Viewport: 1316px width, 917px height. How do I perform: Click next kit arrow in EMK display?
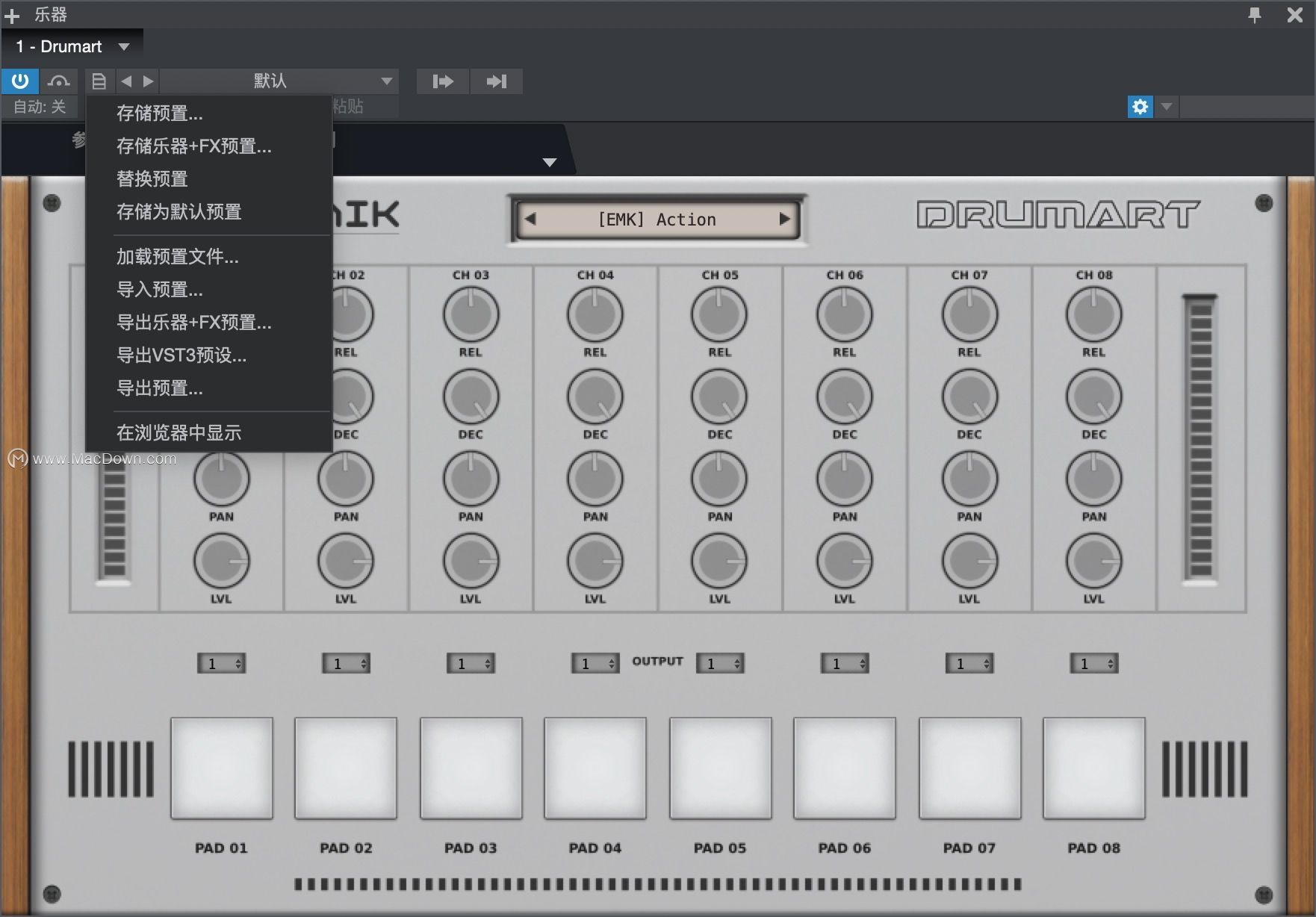(784, 220)
